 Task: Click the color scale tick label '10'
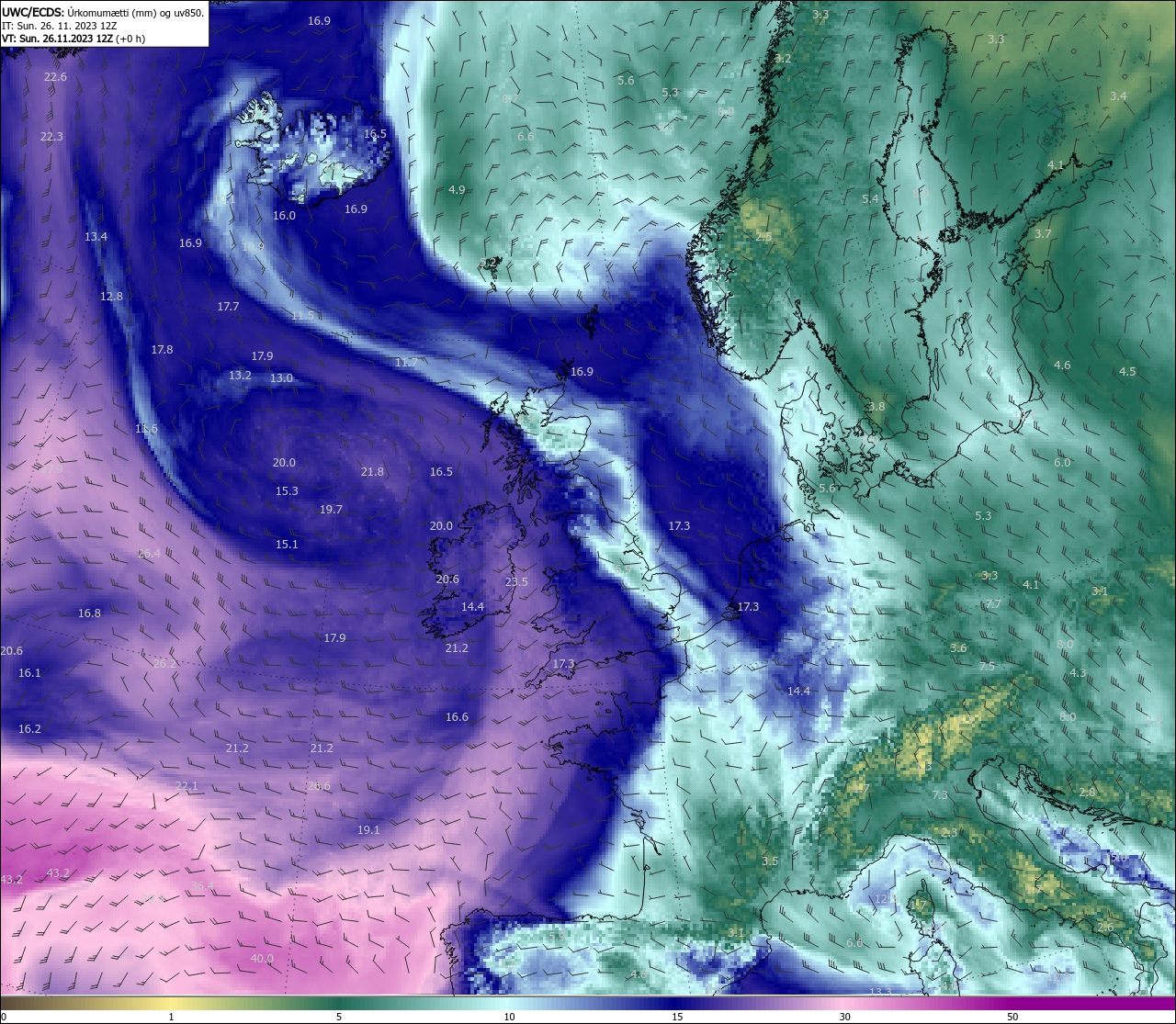(x=509, y=1017)
